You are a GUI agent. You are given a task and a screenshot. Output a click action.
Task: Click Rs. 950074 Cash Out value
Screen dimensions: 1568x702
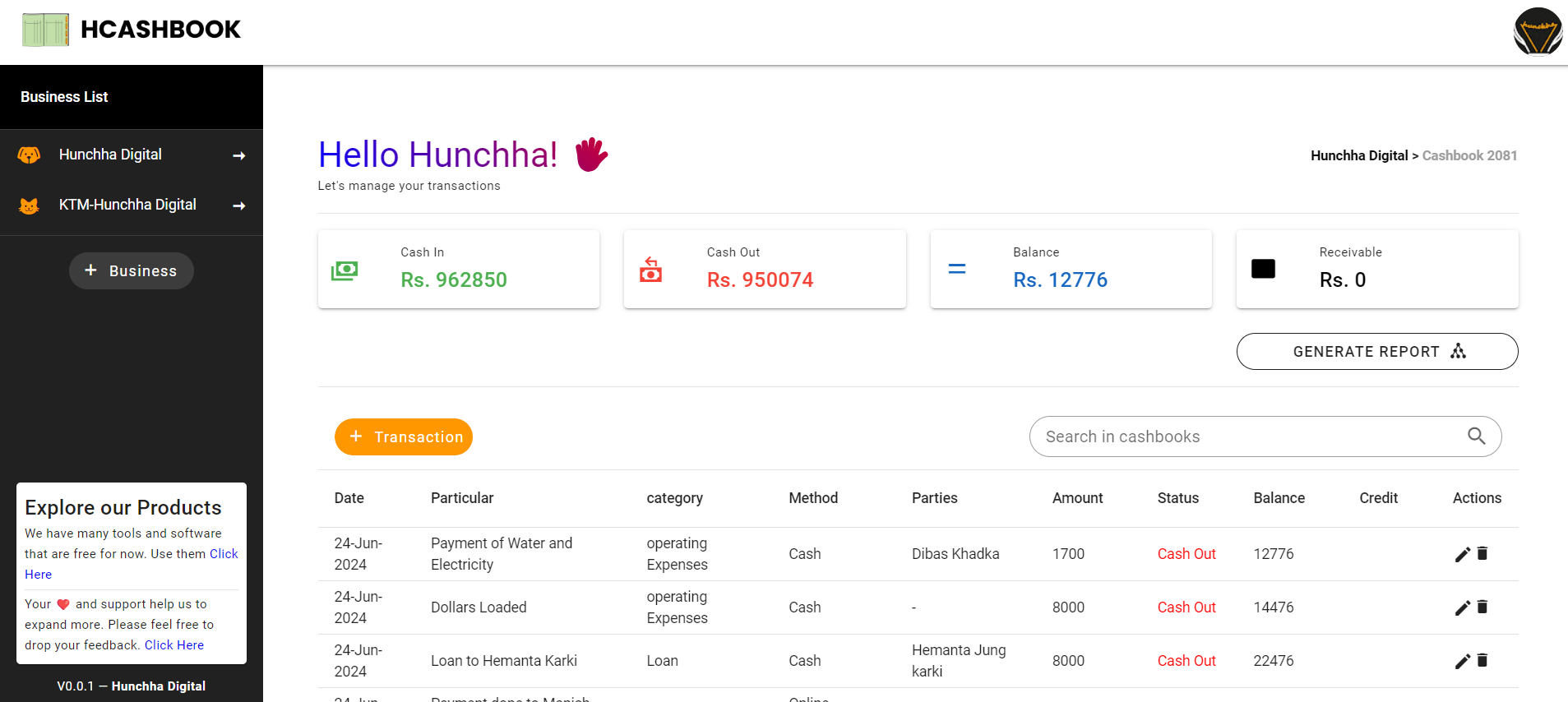tap(761, 279)
